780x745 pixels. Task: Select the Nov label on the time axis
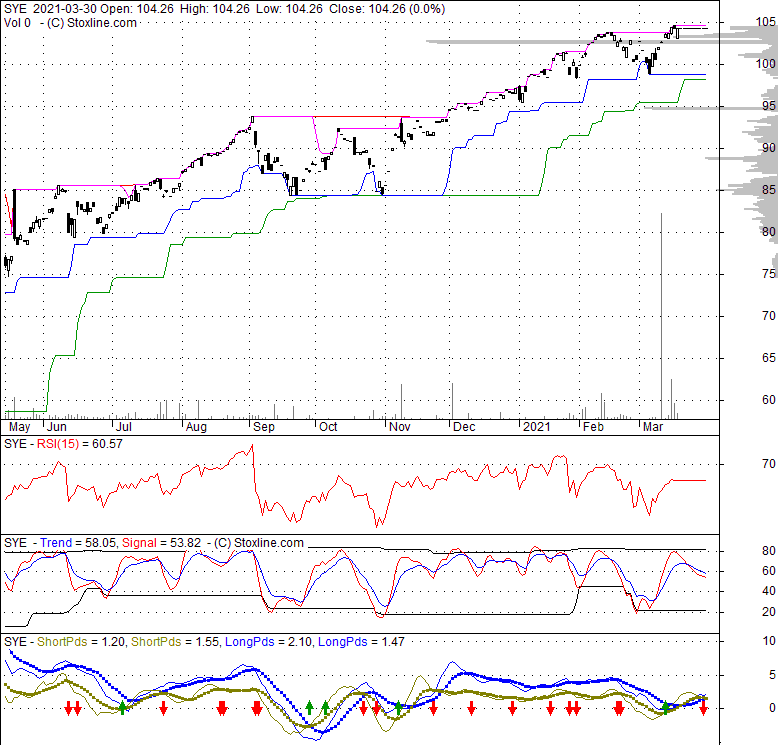[x=400, y=427]
